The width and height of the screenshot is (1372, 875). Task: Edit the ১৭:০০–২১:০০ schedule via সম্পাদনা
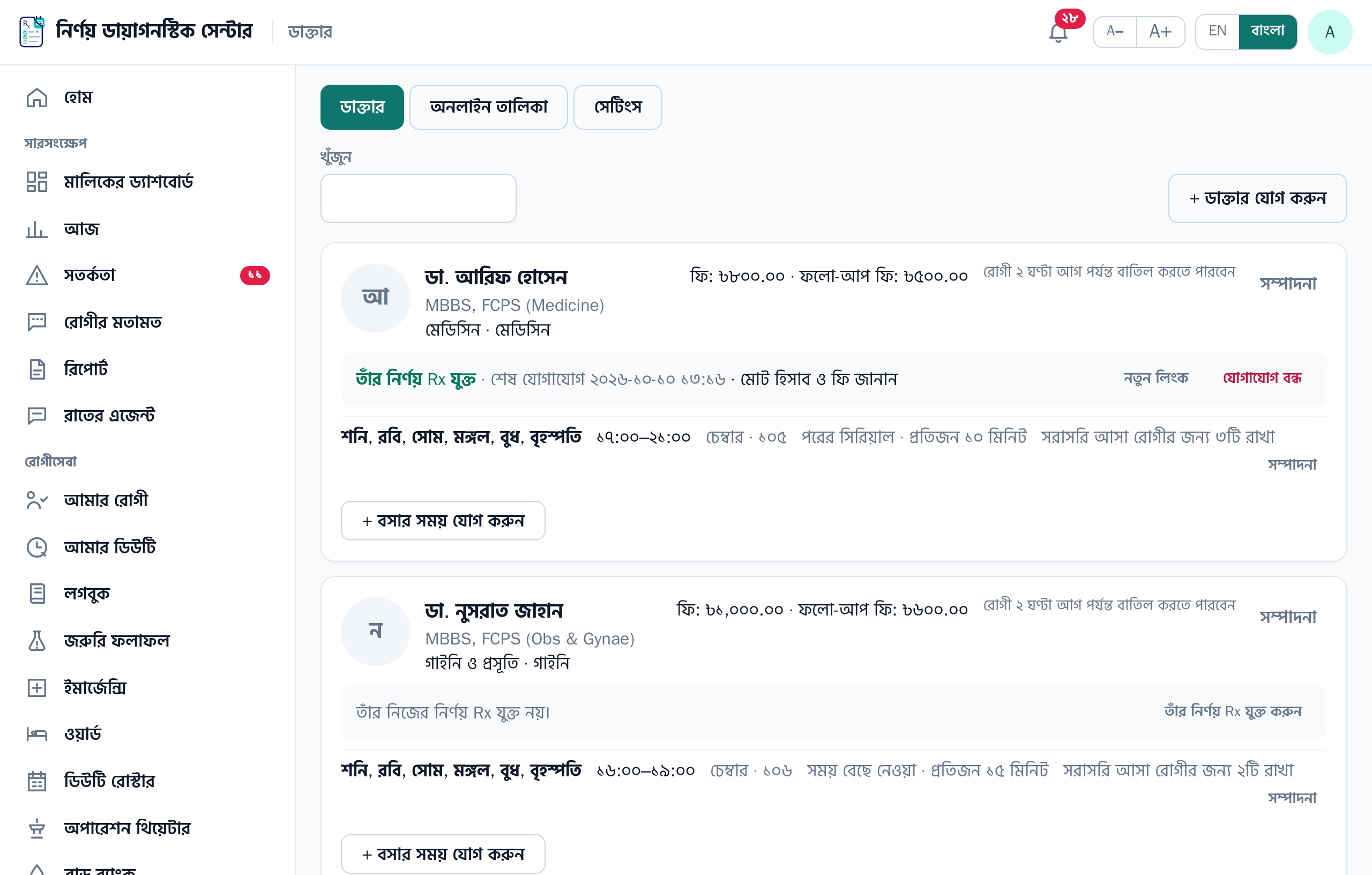[x=1292, y=465]
